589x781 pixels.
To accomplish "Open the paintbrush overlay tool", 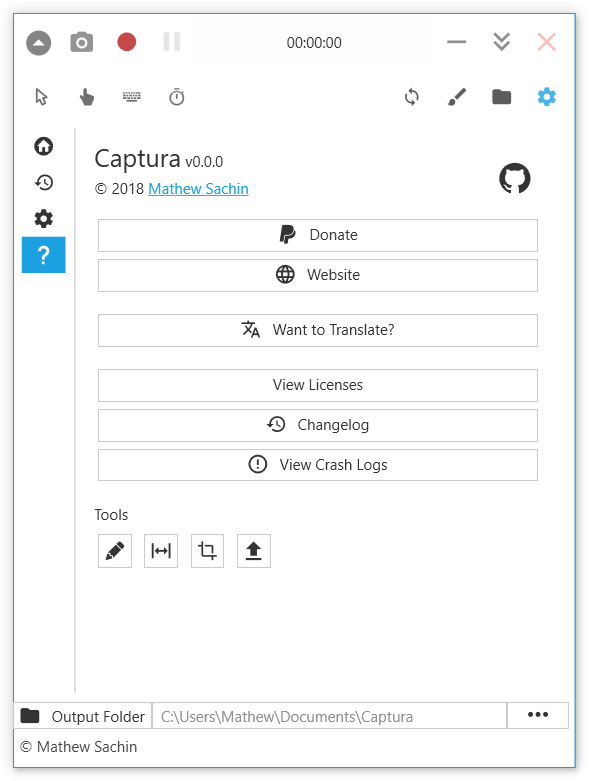I will coord(457,97).
